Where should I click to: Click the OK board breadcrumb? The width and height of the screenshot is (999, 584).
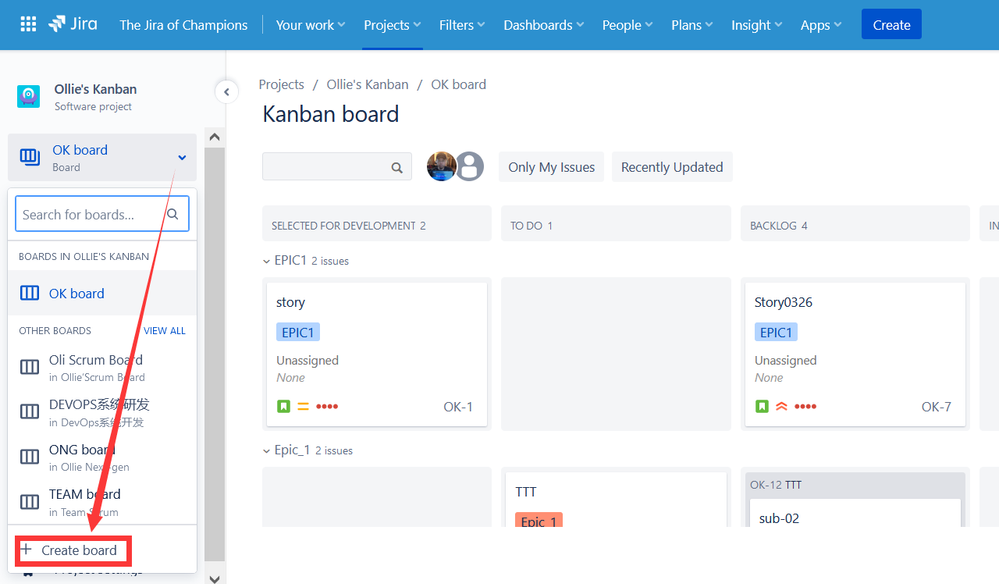[459, 84]
